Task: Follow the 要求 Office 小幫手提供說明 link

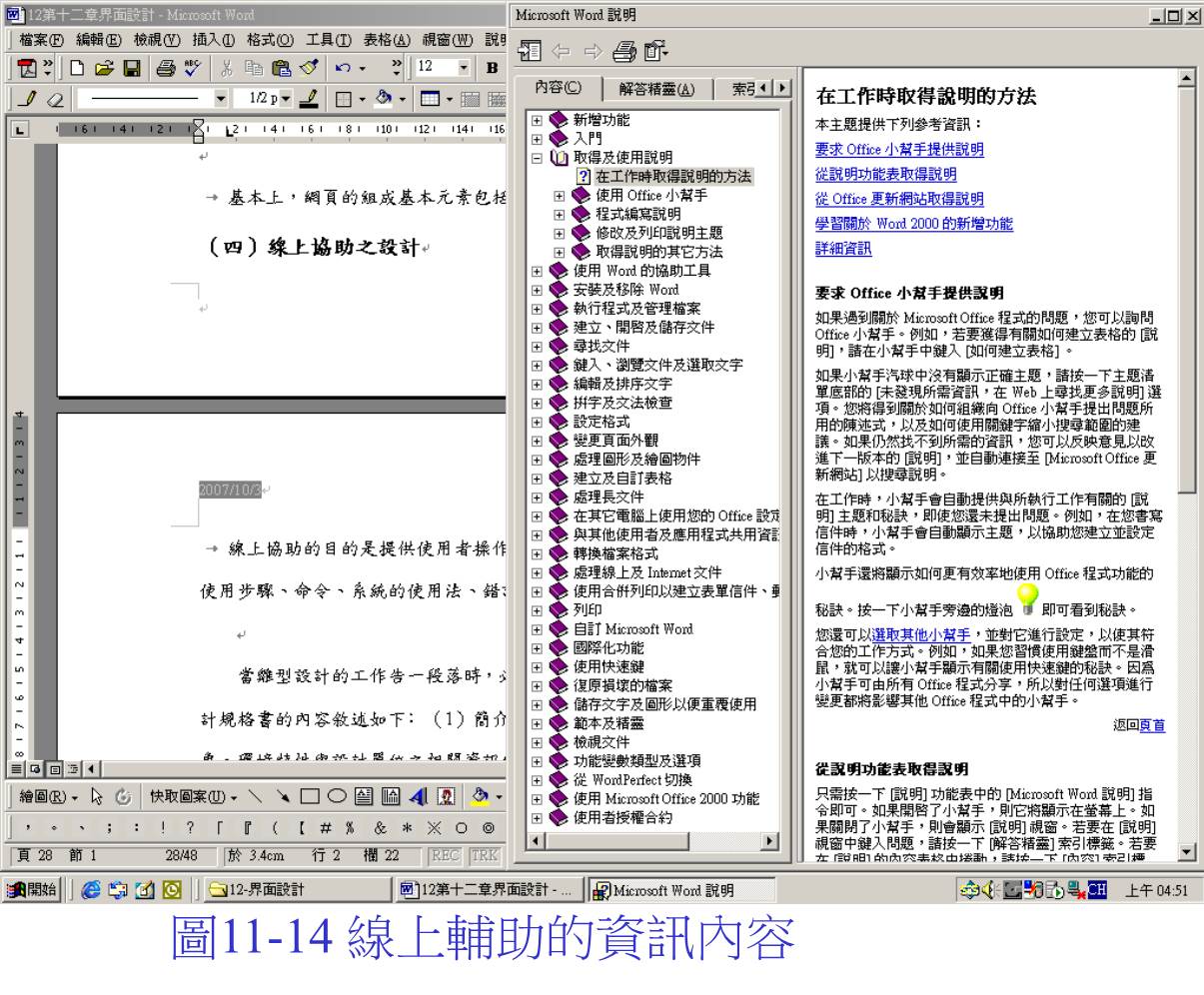Action: click(x=899, y=150)
